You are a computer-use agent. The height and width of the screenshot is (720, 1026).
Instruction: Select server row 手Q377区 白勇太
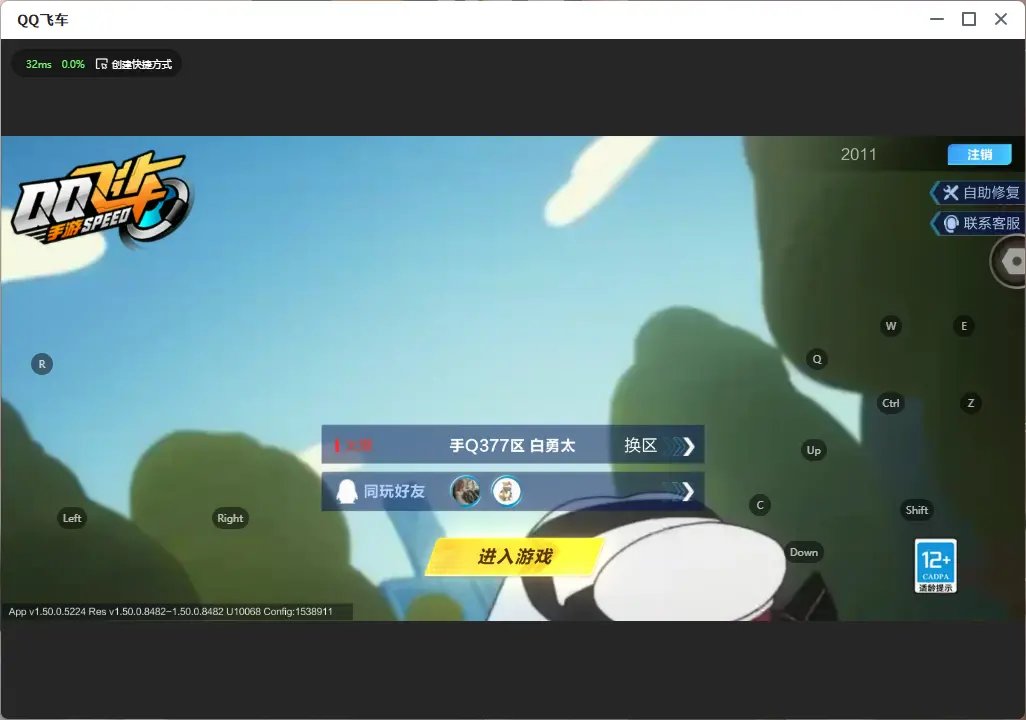512,445
